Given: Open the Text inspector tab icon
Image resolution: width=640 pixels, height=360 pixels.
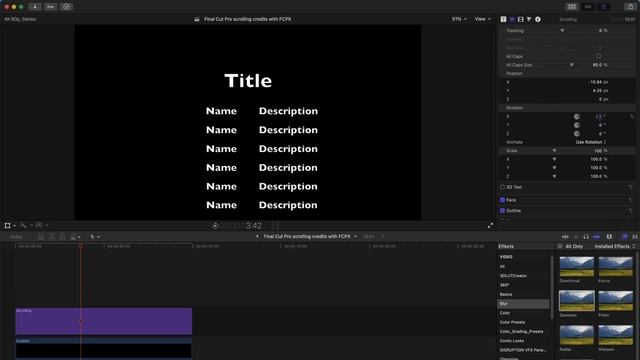Looking at the screenshot, I should (512, 19).
